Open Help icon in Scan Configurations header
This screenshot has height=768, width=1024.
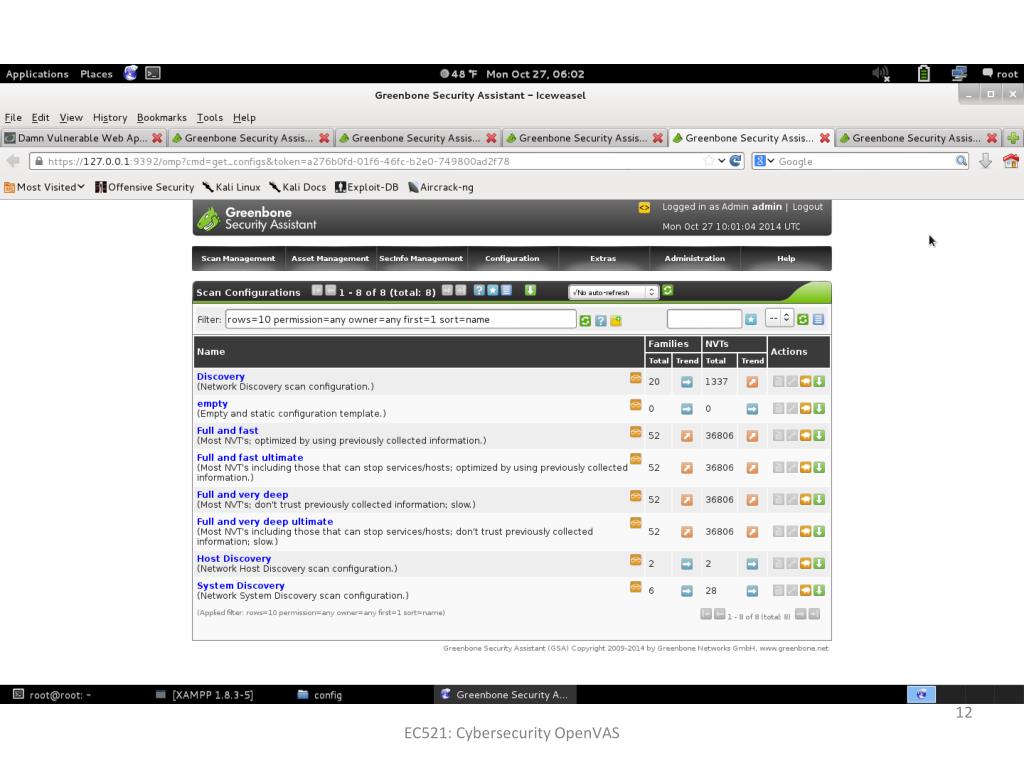point(479,291)
